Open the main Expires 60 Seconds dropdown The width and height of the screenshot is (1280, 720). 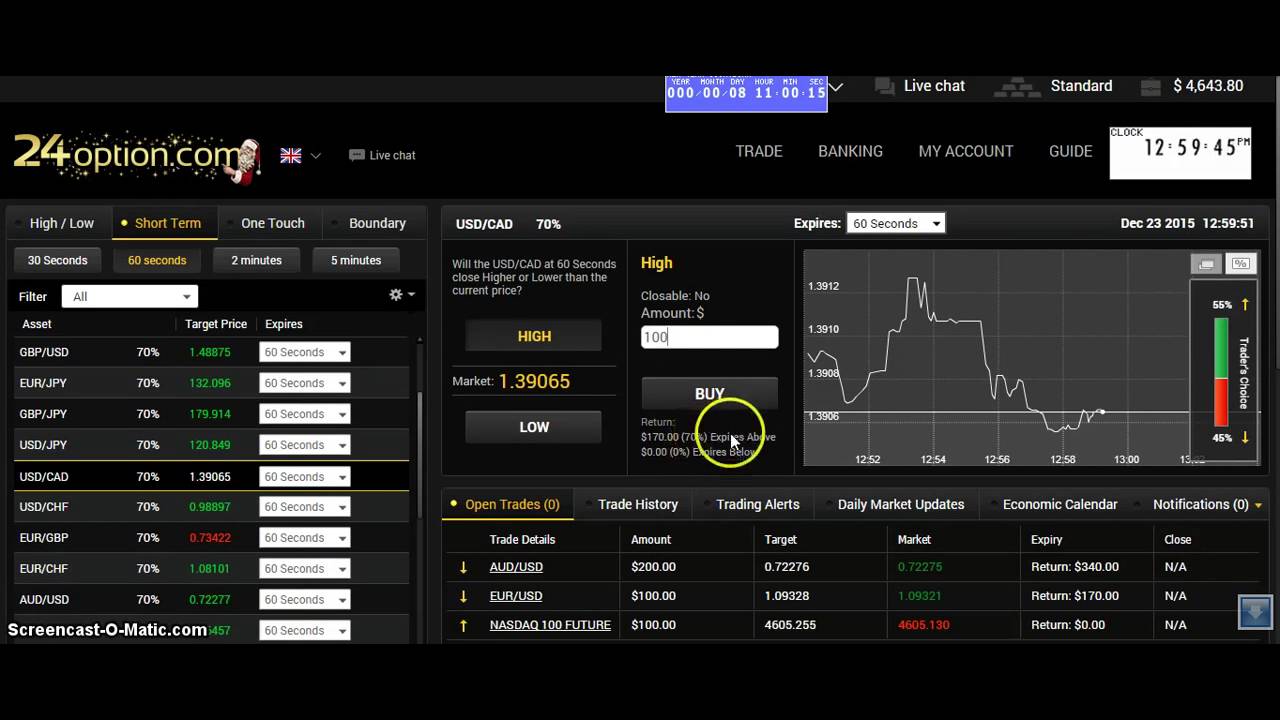(895, 223)
